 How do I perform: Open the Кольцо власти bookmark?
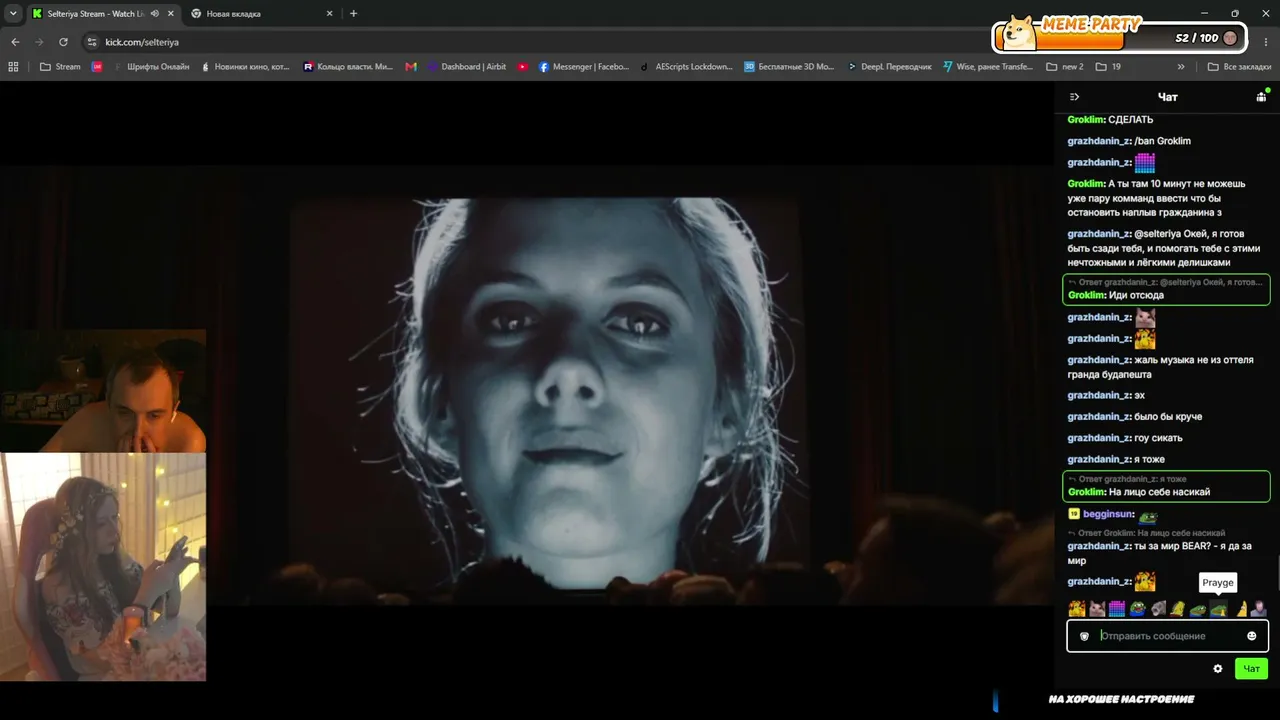pos(348,67)
